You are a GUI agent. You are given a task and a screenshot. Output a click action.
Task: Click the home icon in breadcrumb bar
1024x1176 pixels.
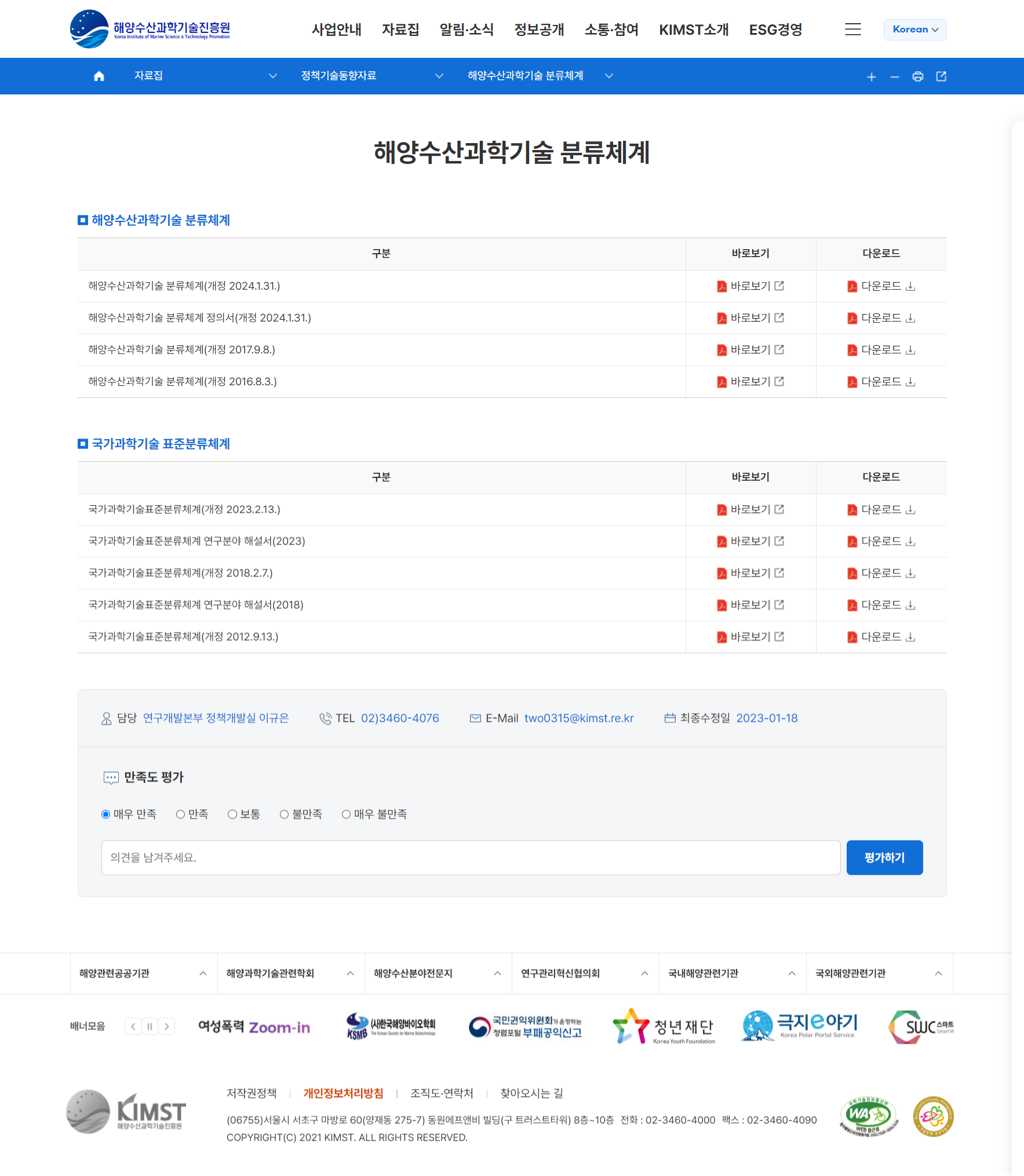(99, 76)
